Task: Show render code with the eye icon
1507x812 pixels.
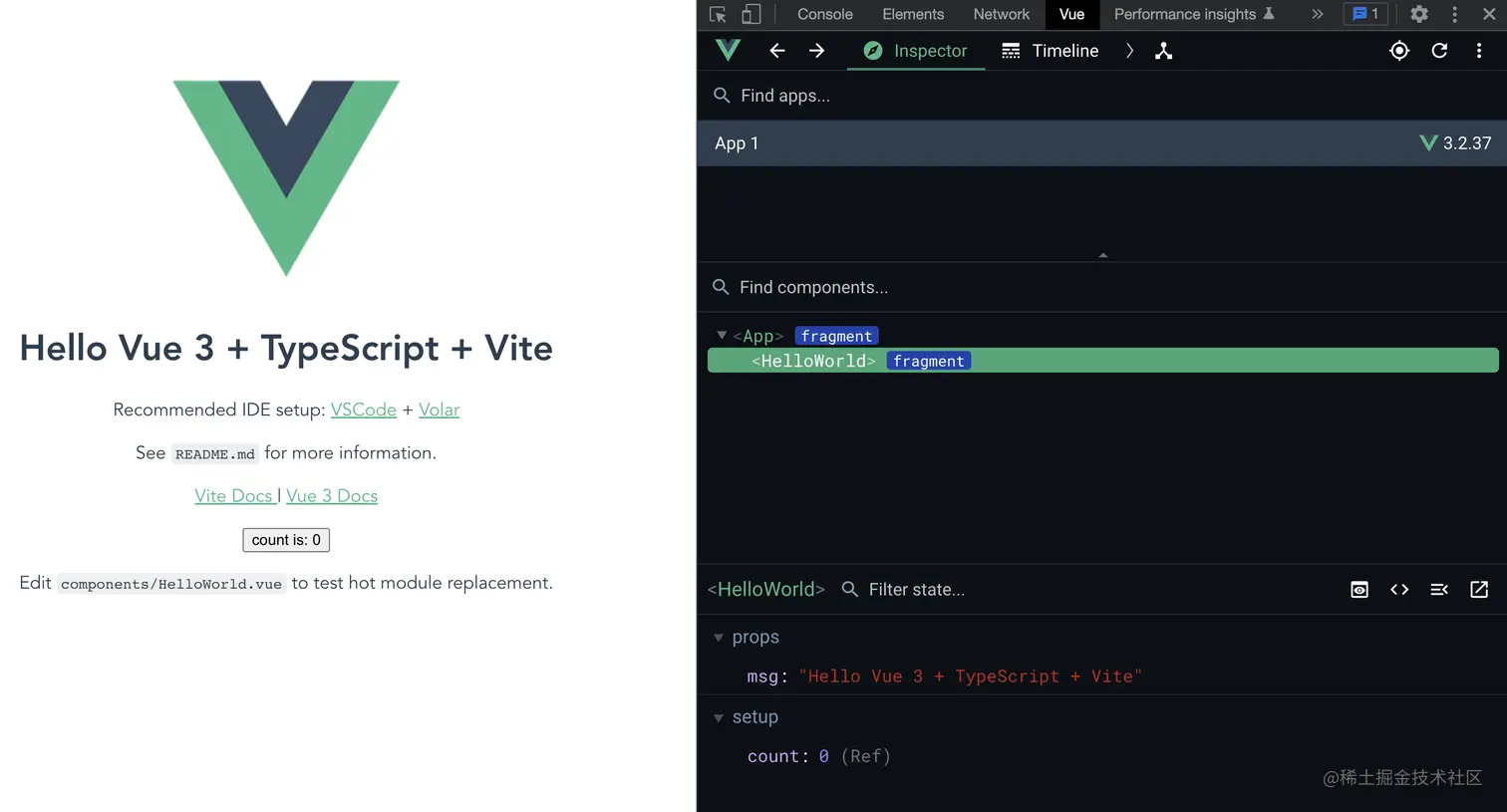Action: [x=1359, y=590]
